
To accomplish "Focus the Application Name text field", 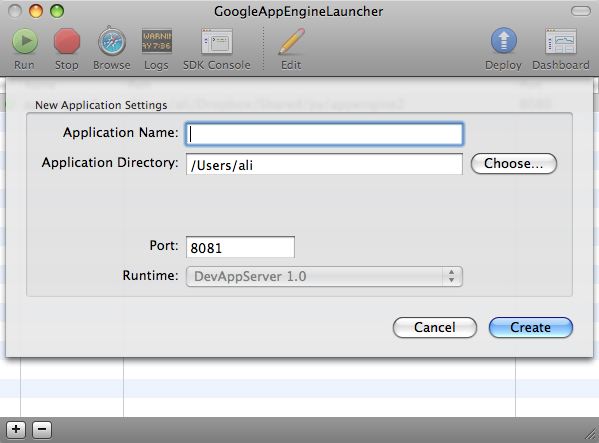I will coord(324,134).
